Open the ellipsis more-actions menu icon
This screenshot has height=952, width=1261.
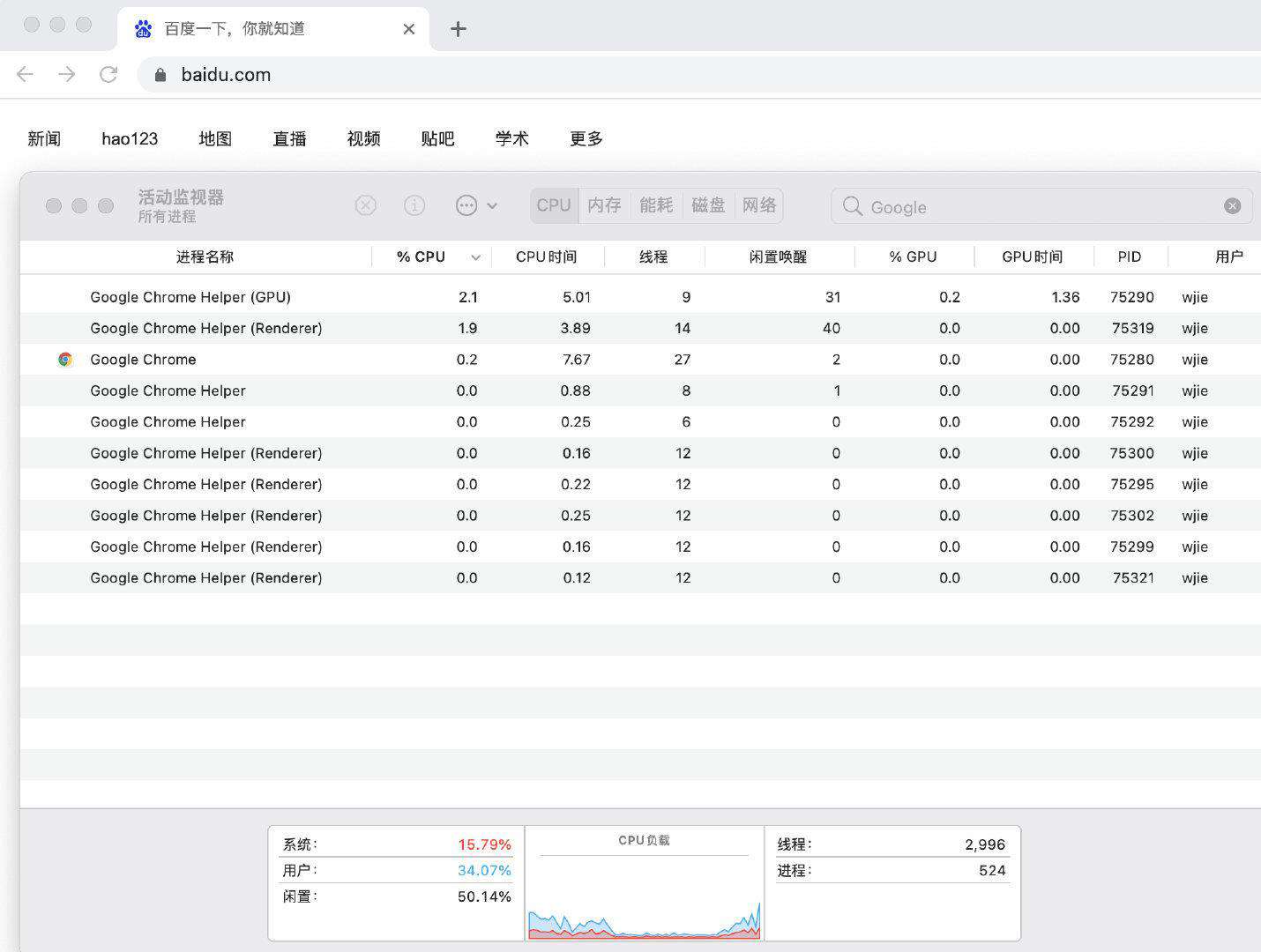click(466, 205)
